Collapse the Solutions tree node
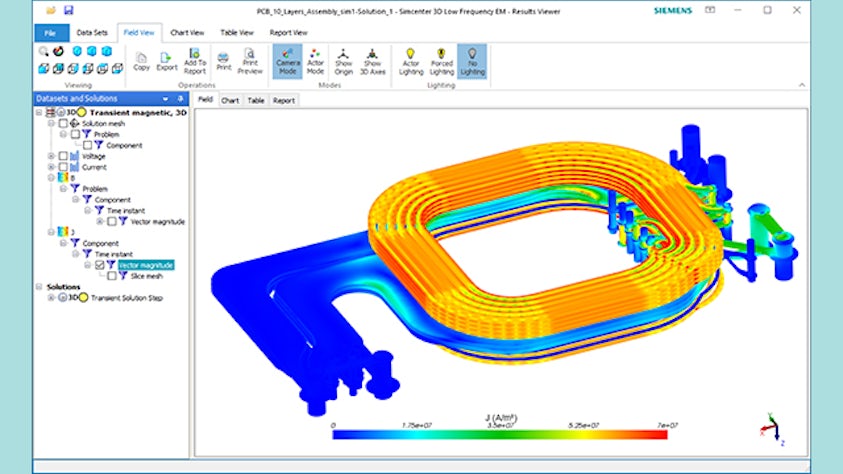The image size is (843, 474). click(39, 287)
